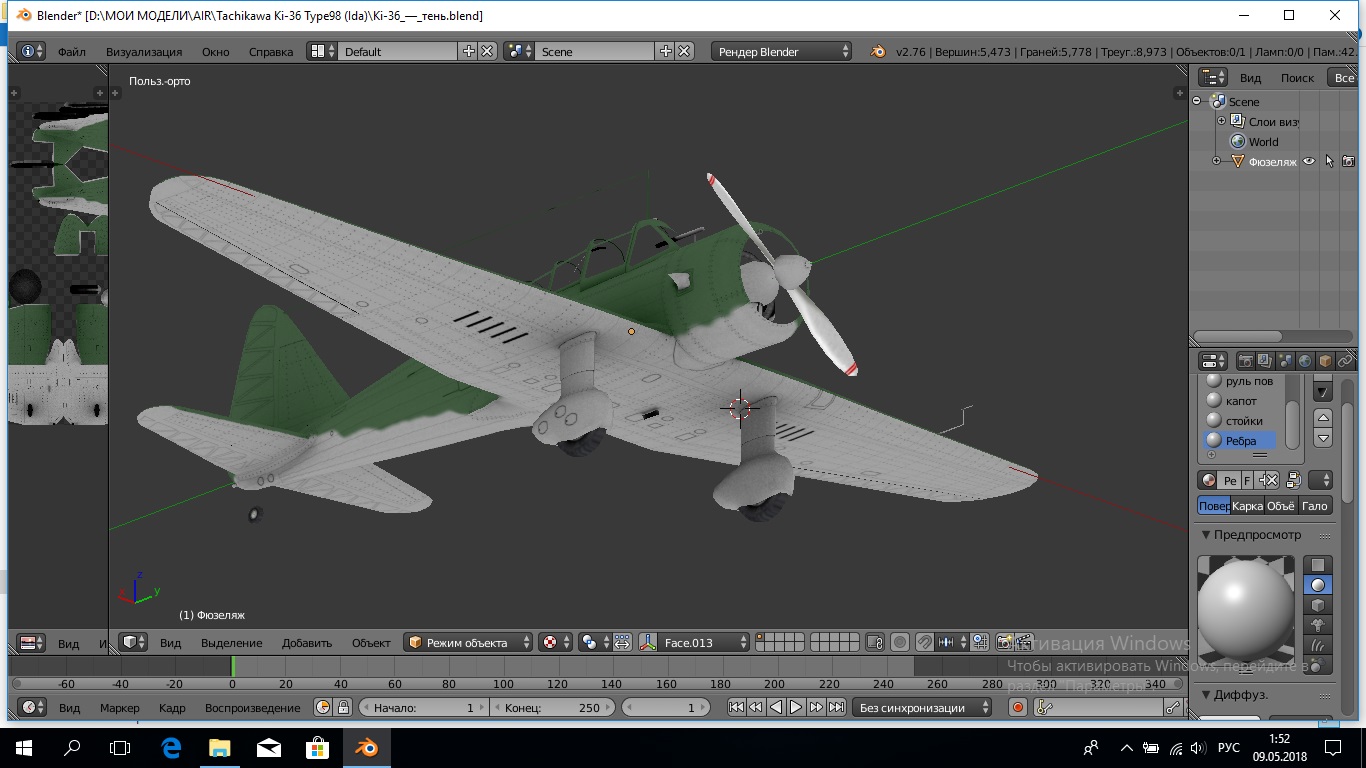This screenshot has height=768, width=1366.
Task: Open the World properties tab globe icon
Action: pos(1305,361)
